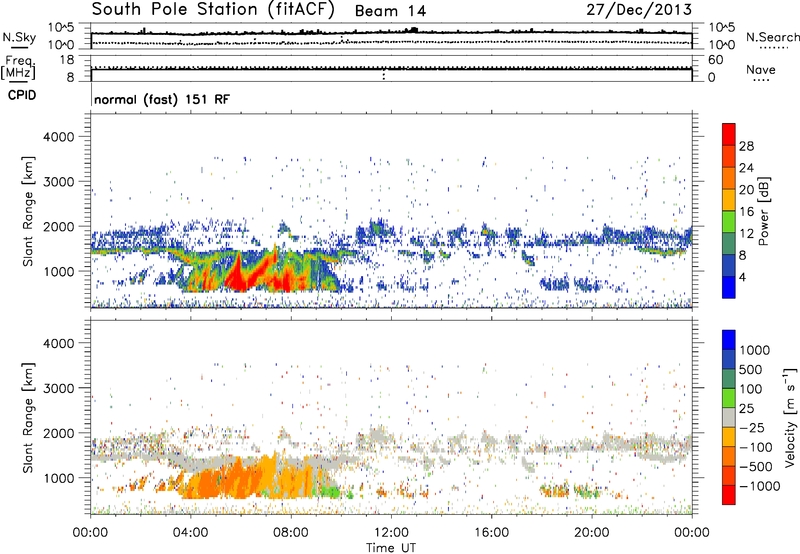Click the "12" label on the Power color bar
The height and width of the screenshot is (554, 800).
pos(746,234)
